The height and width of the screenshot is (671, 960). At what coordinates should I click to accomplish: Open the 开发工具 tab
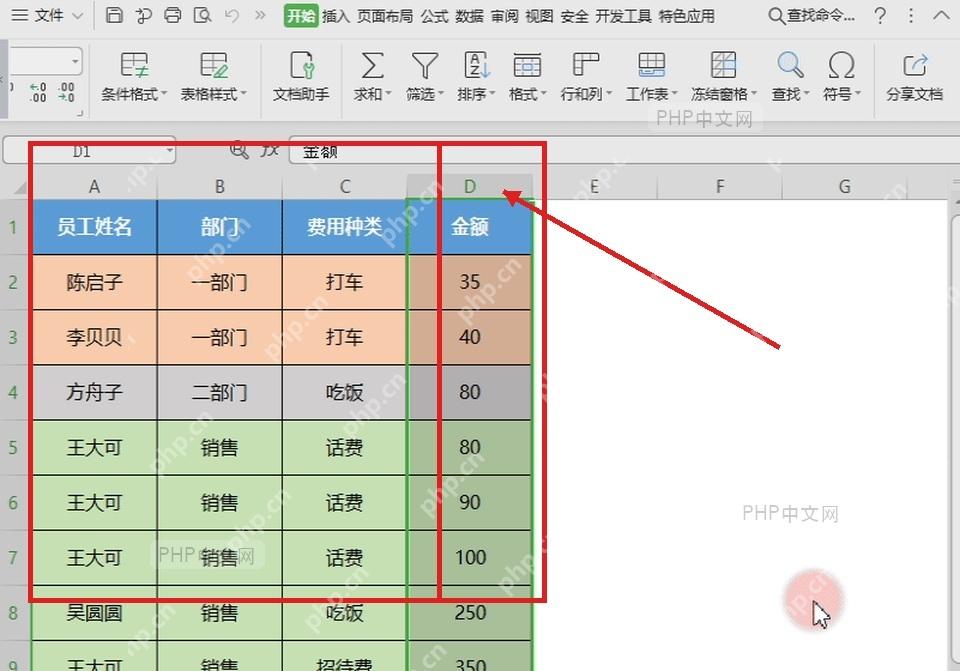click(x=623, y=15)
